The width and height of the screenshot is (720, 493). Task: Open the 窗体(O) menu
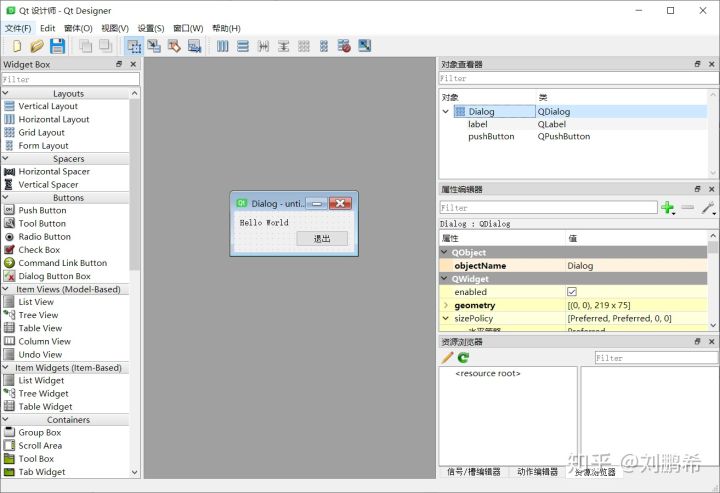point(78,28)
